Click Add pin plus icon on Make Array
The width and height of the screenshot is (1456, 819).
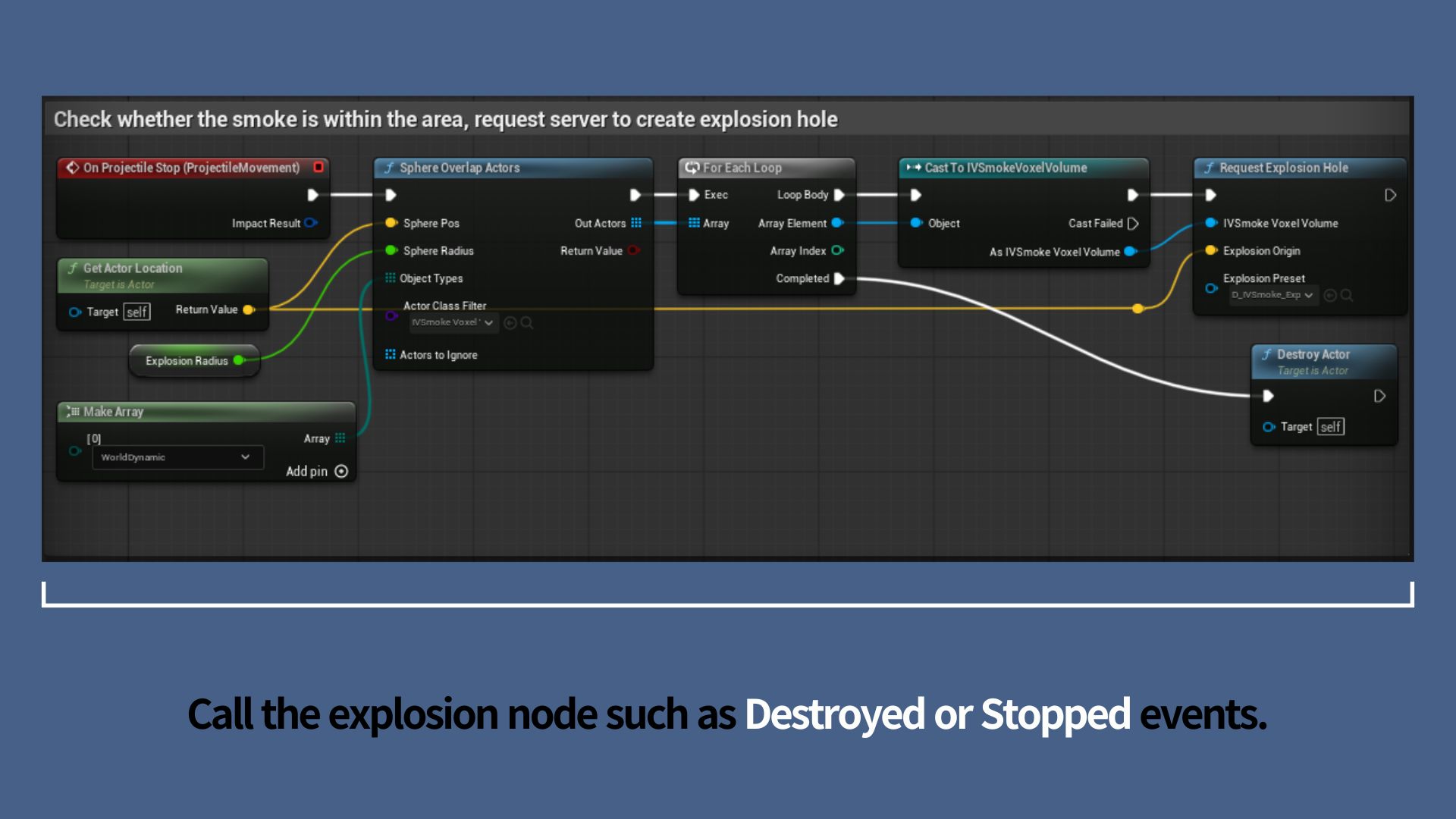click(341, 472)
